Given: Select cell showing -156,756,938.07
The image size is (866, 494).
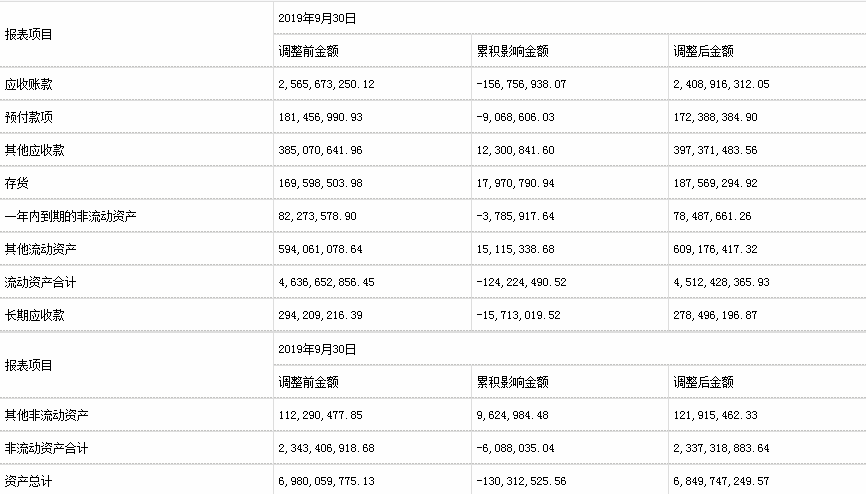Looking at the screenshot, I should coord(522,85).
